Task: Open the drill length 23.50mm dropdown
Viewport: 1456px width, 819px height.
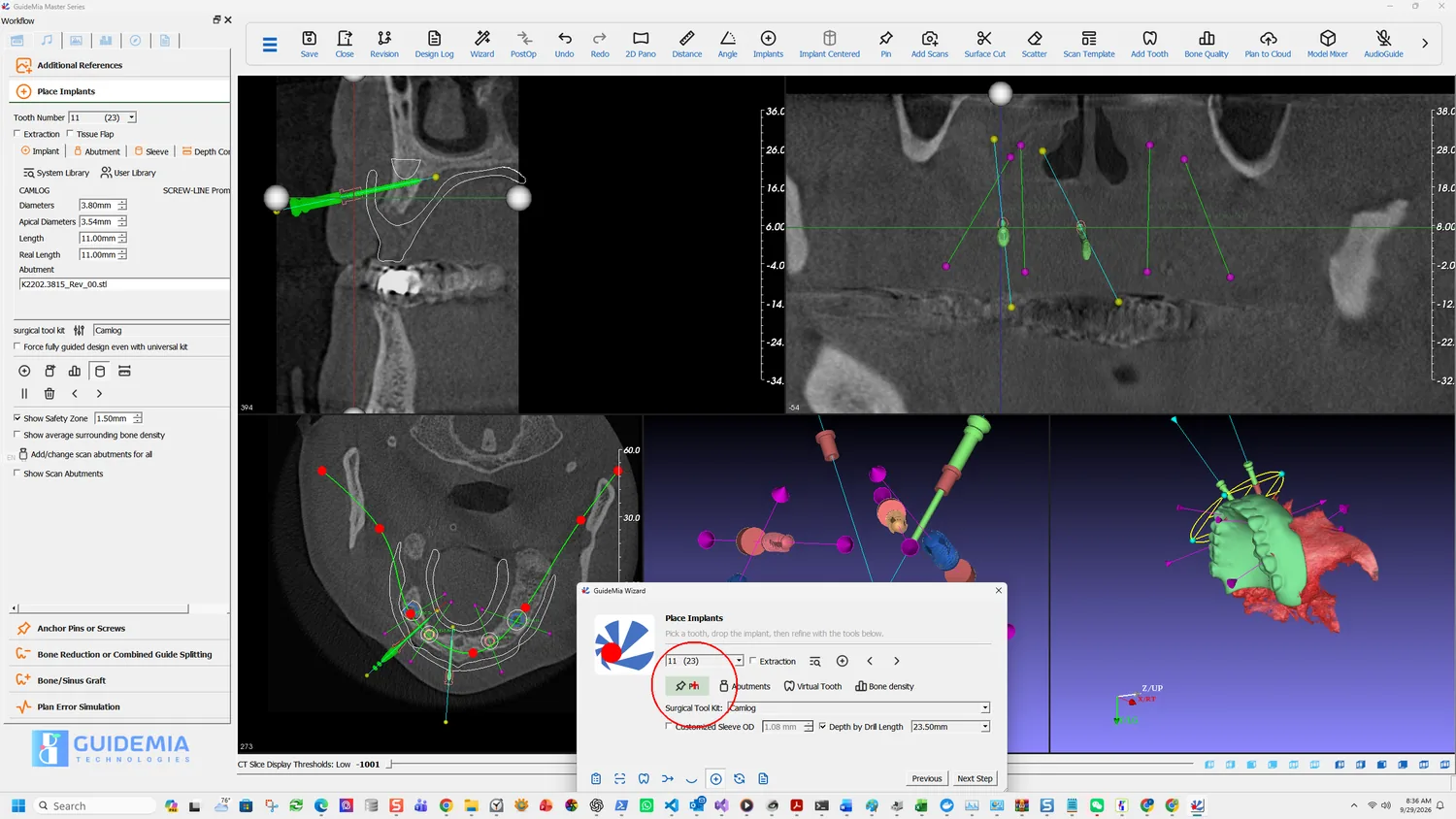Action: tap(985, 726)
